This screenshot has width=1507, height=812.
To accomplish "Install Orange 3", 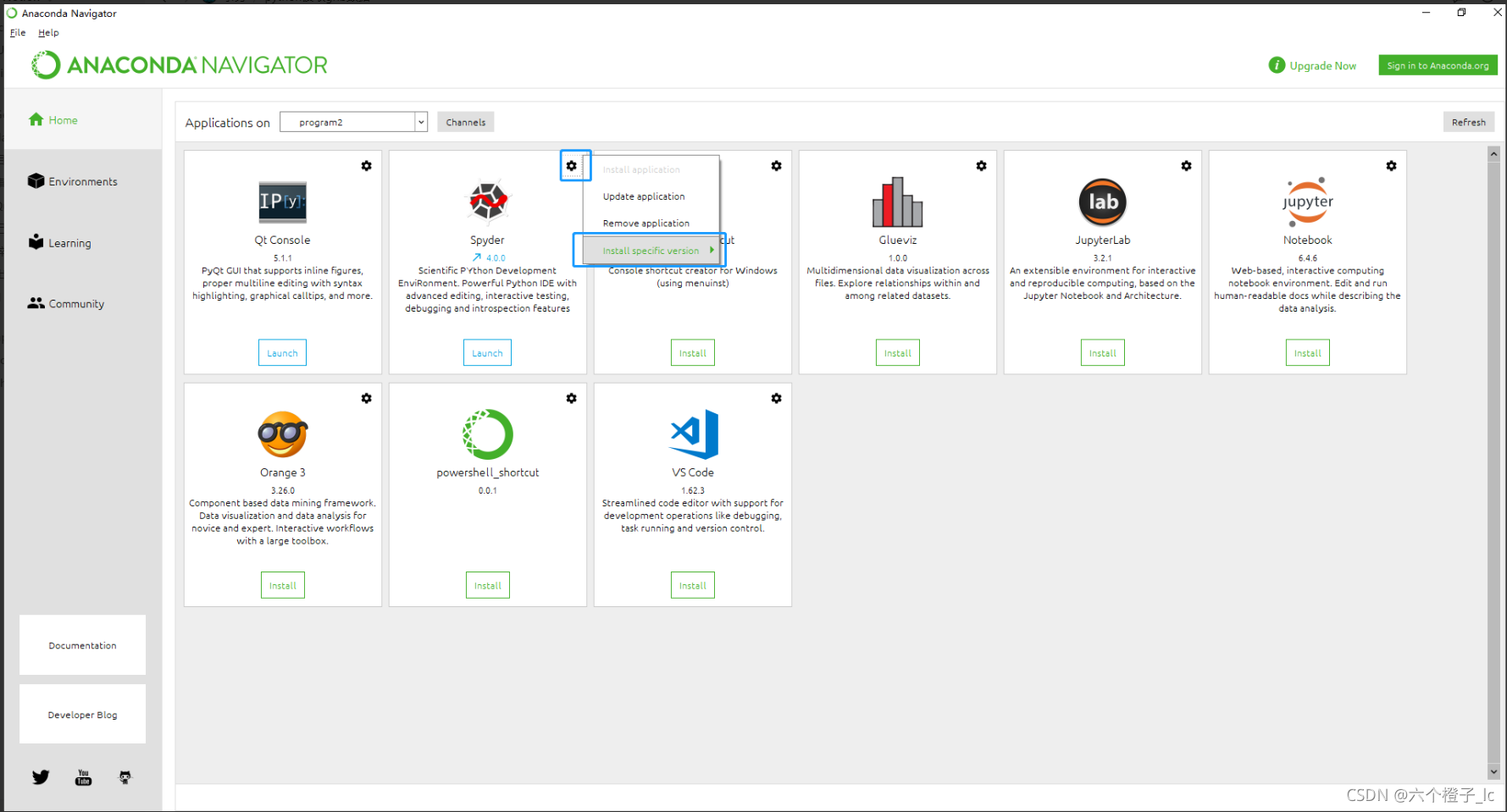I will (x=283, y=585).
